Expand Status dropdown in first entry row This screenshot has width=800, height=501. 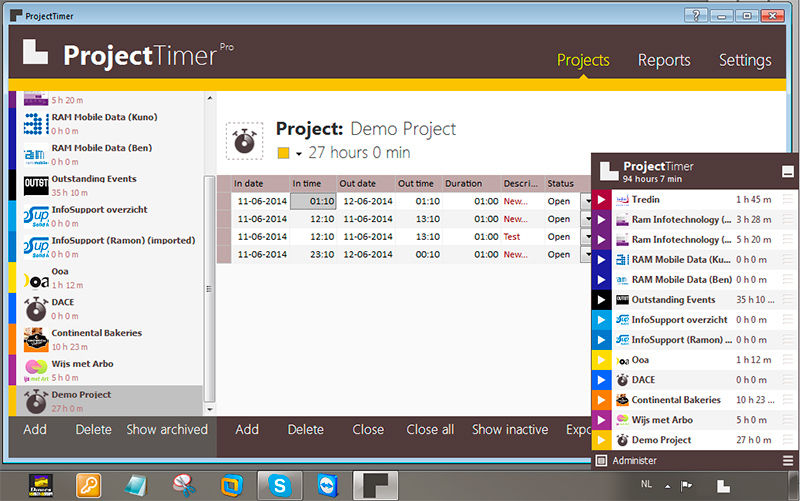[x=586, y=200]
